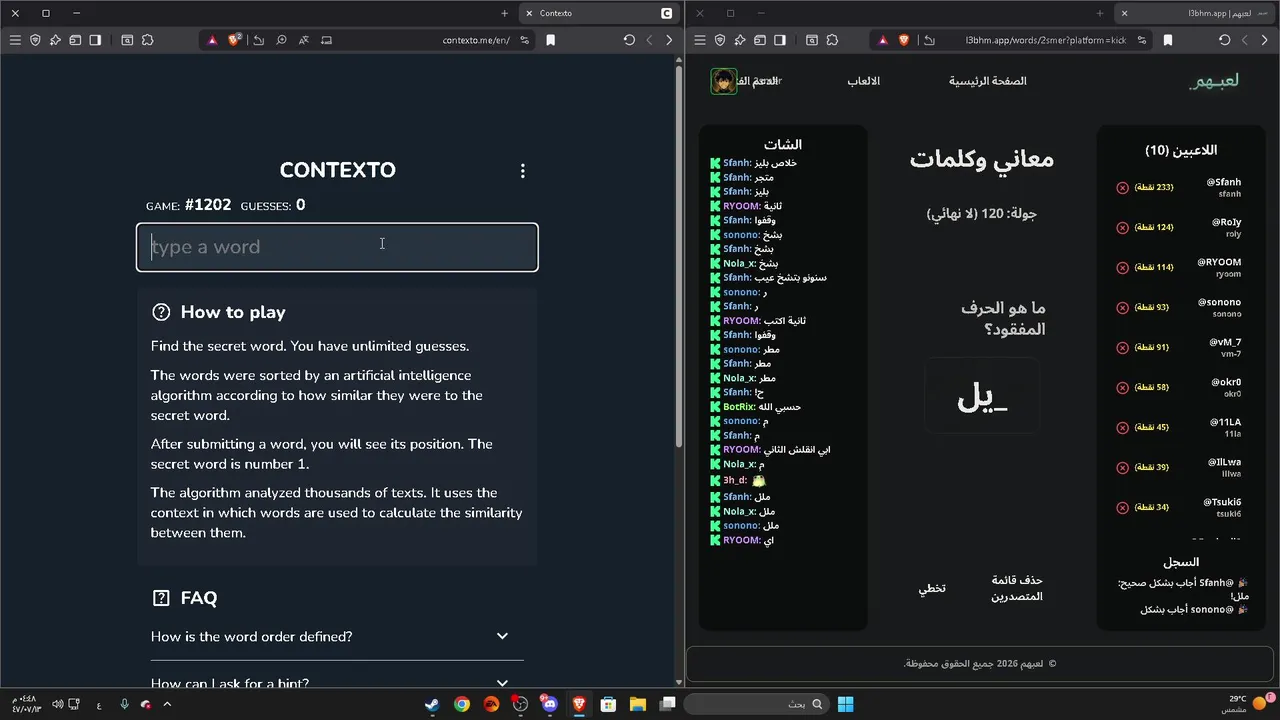Click translate icon in Contexto address bar
1280x720 pixels.
point(303,40)
